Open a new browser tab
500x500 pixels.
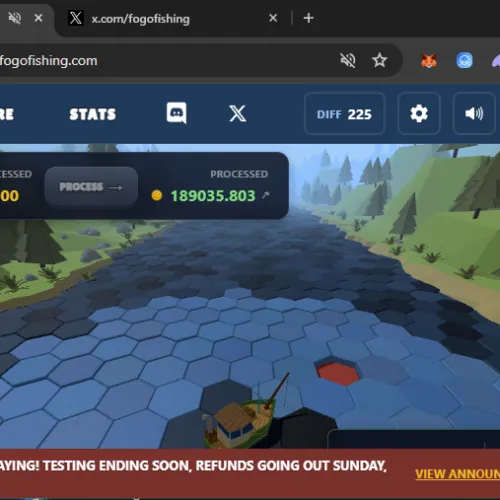click(309, 18)
